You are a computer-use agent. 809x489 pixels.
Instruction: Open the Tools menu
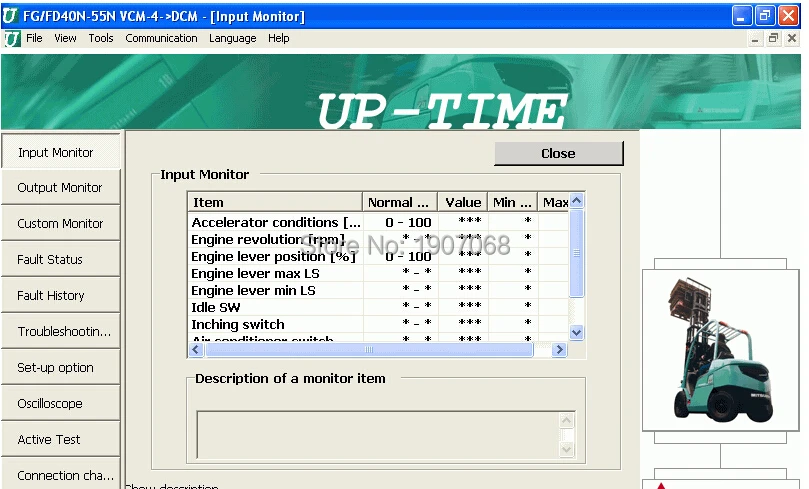(x=101, y=38)
